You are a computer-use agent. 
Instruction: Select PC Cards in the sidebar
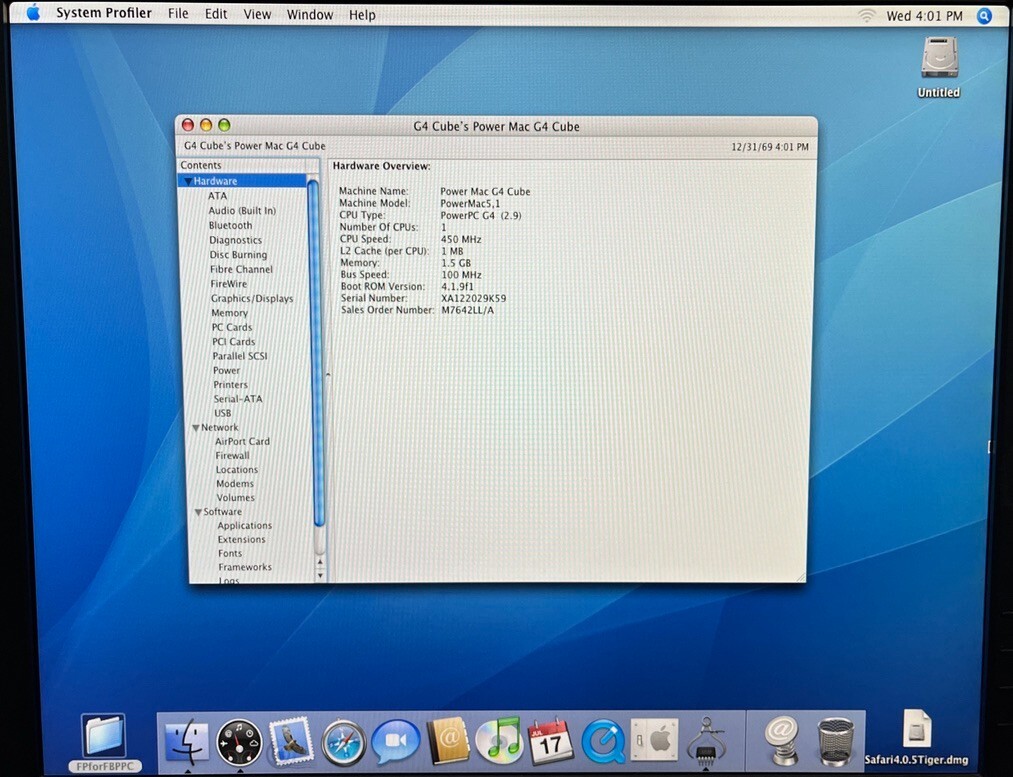[x=232, y=327]
